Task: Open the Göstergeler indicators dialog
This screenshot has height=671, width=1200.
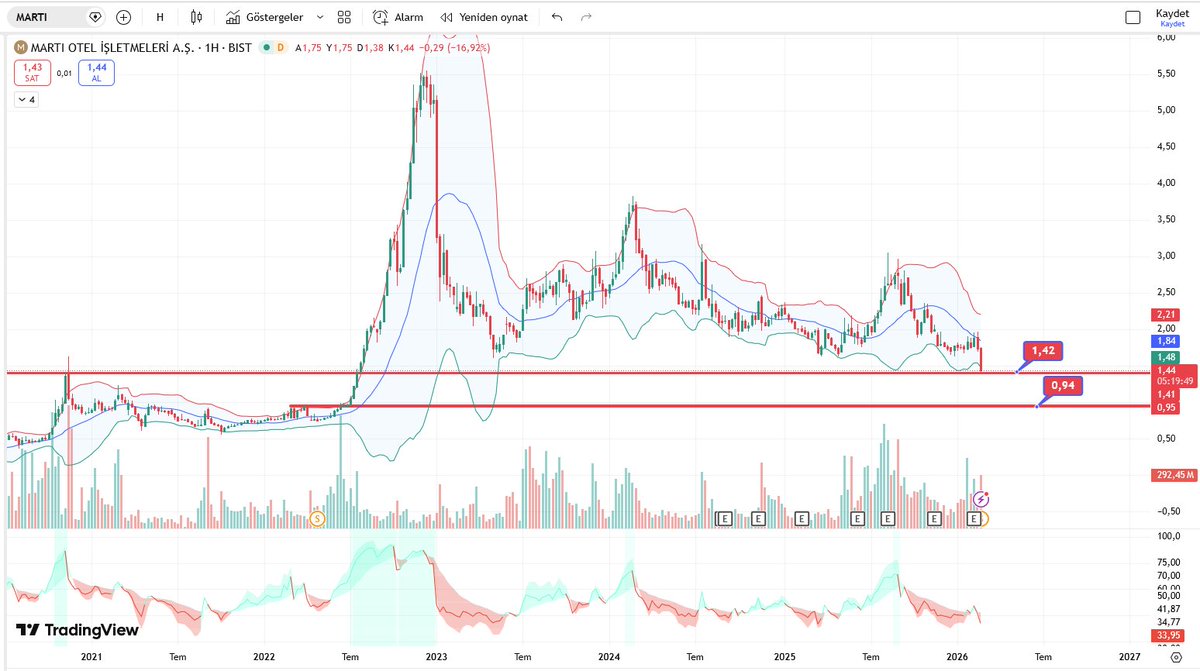Action: (263, 17)
